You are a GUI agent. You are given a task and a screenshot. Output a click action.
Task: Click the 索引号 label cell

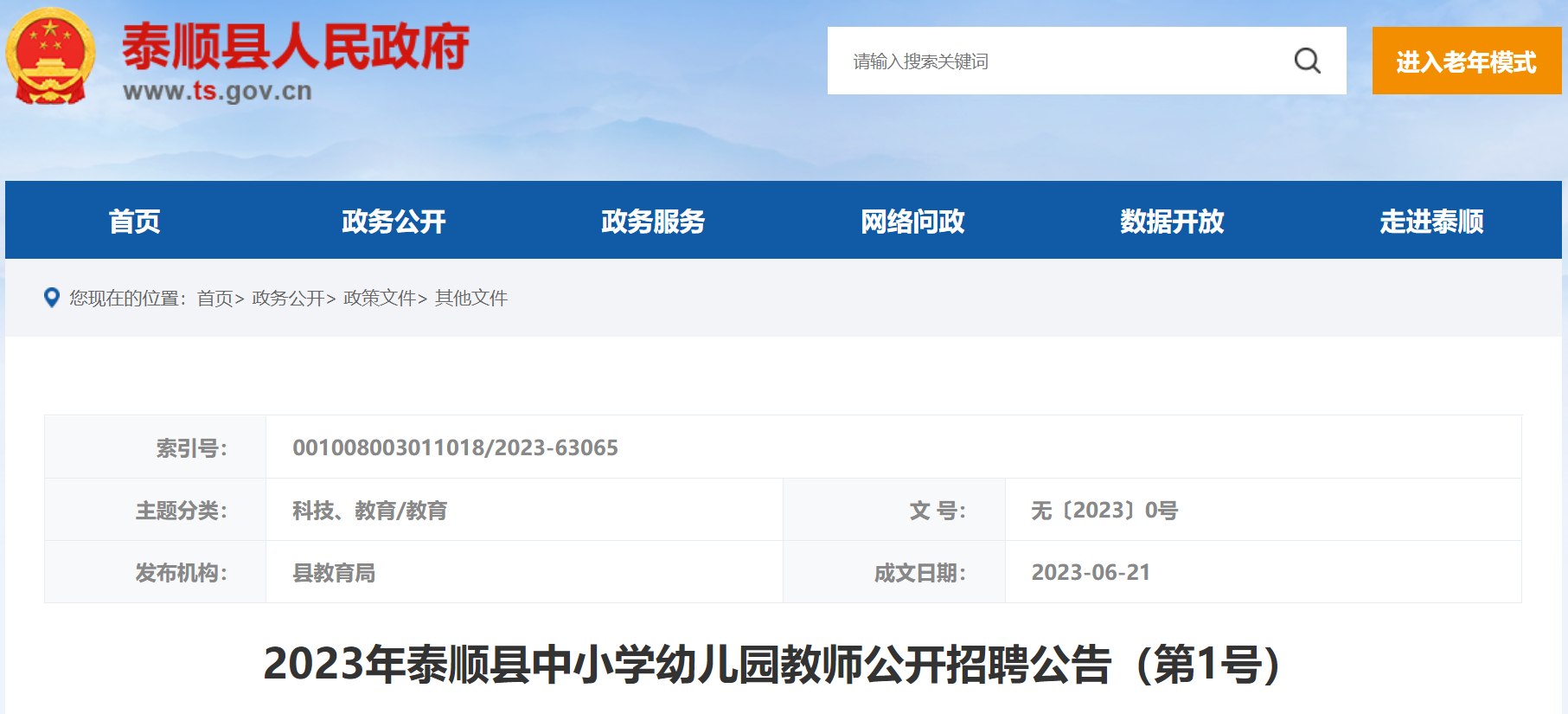coord(156,447)
